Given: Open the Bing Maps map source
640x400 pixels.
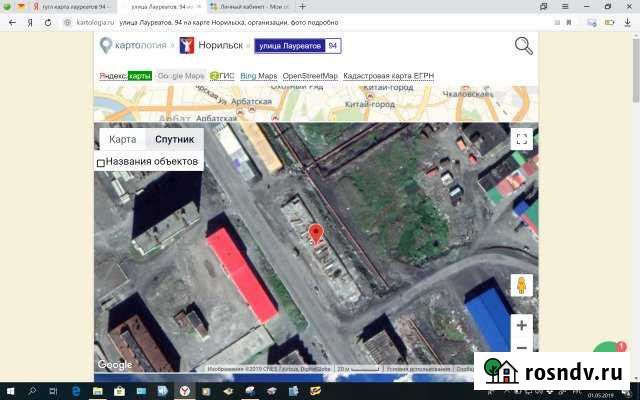Looking at the screenshot, I should [x=259, y=76].
